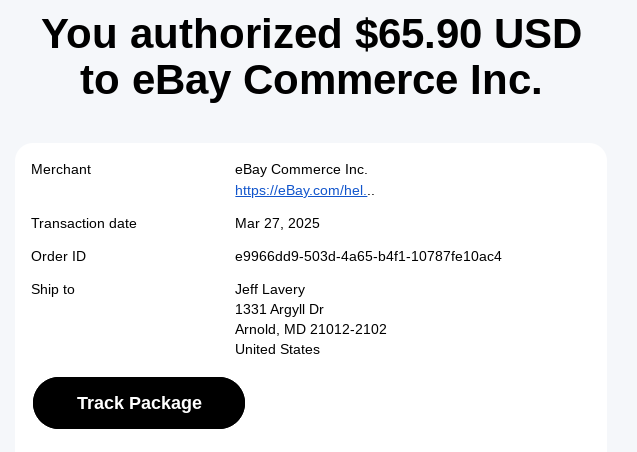Screen dimensions: 637x452
Task: Click the Order ID label
Action: coord(59,256)
